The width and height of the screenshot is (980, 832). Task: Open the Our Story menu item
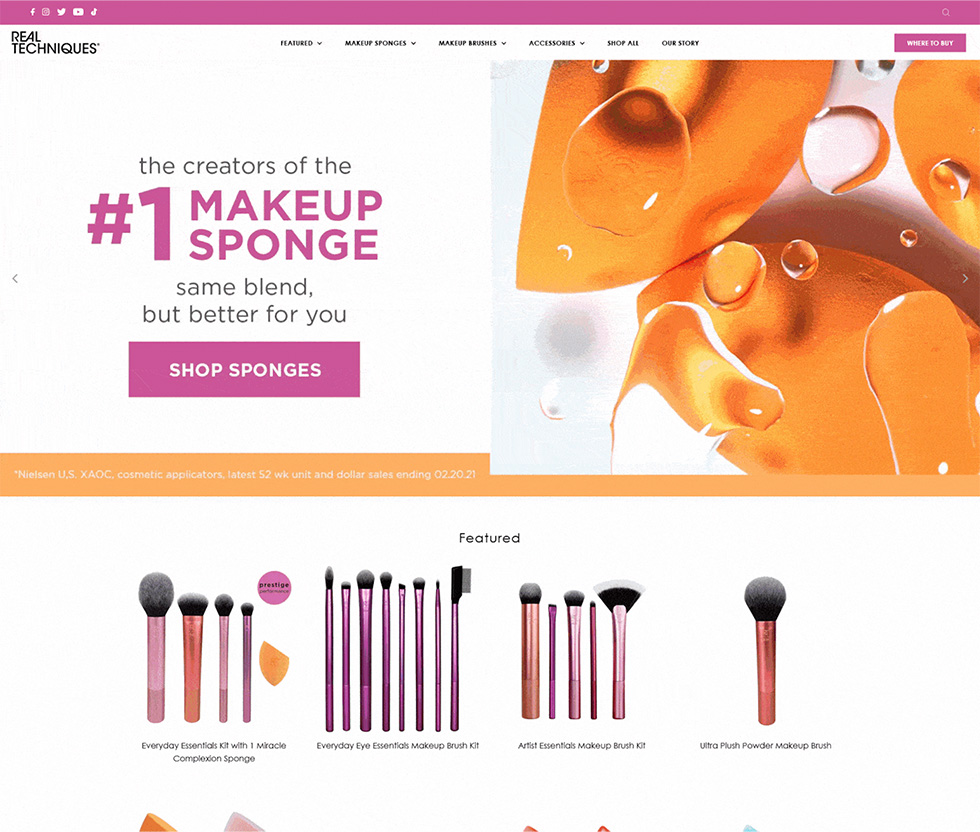(x=681, y=43)
